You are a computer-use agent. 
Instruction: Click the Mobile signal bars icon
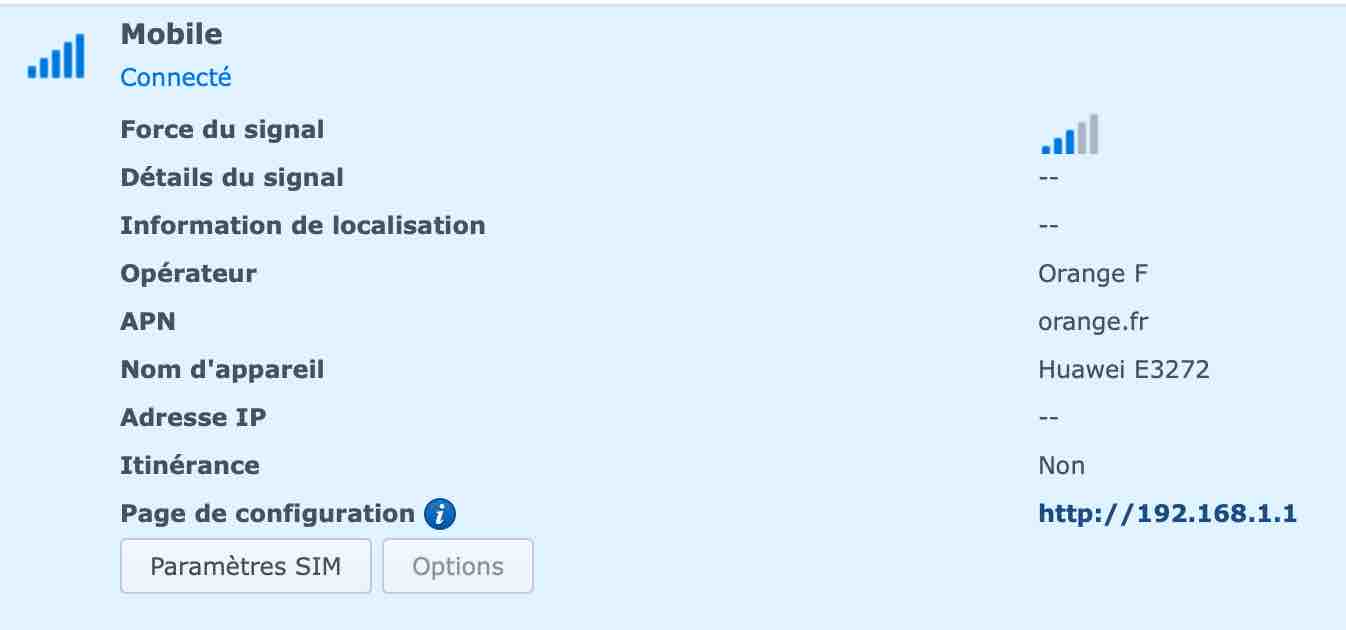tap(56, 56)
